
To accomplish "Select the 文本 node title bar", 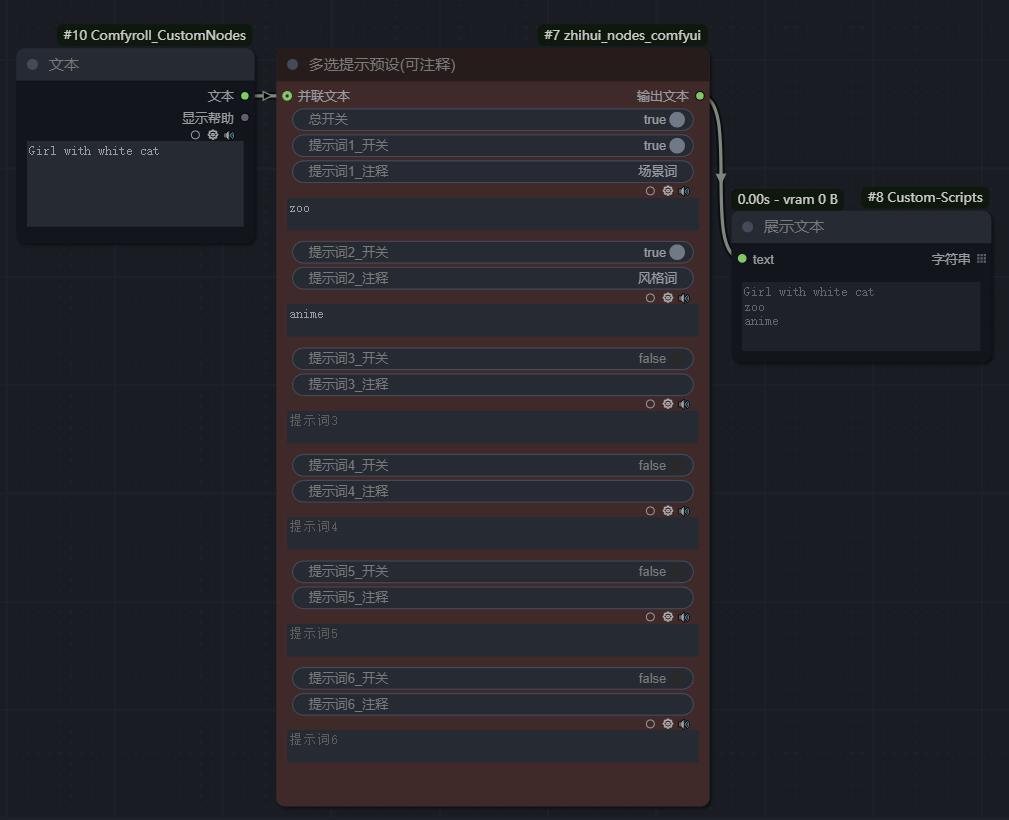I will tap(135, 64).
